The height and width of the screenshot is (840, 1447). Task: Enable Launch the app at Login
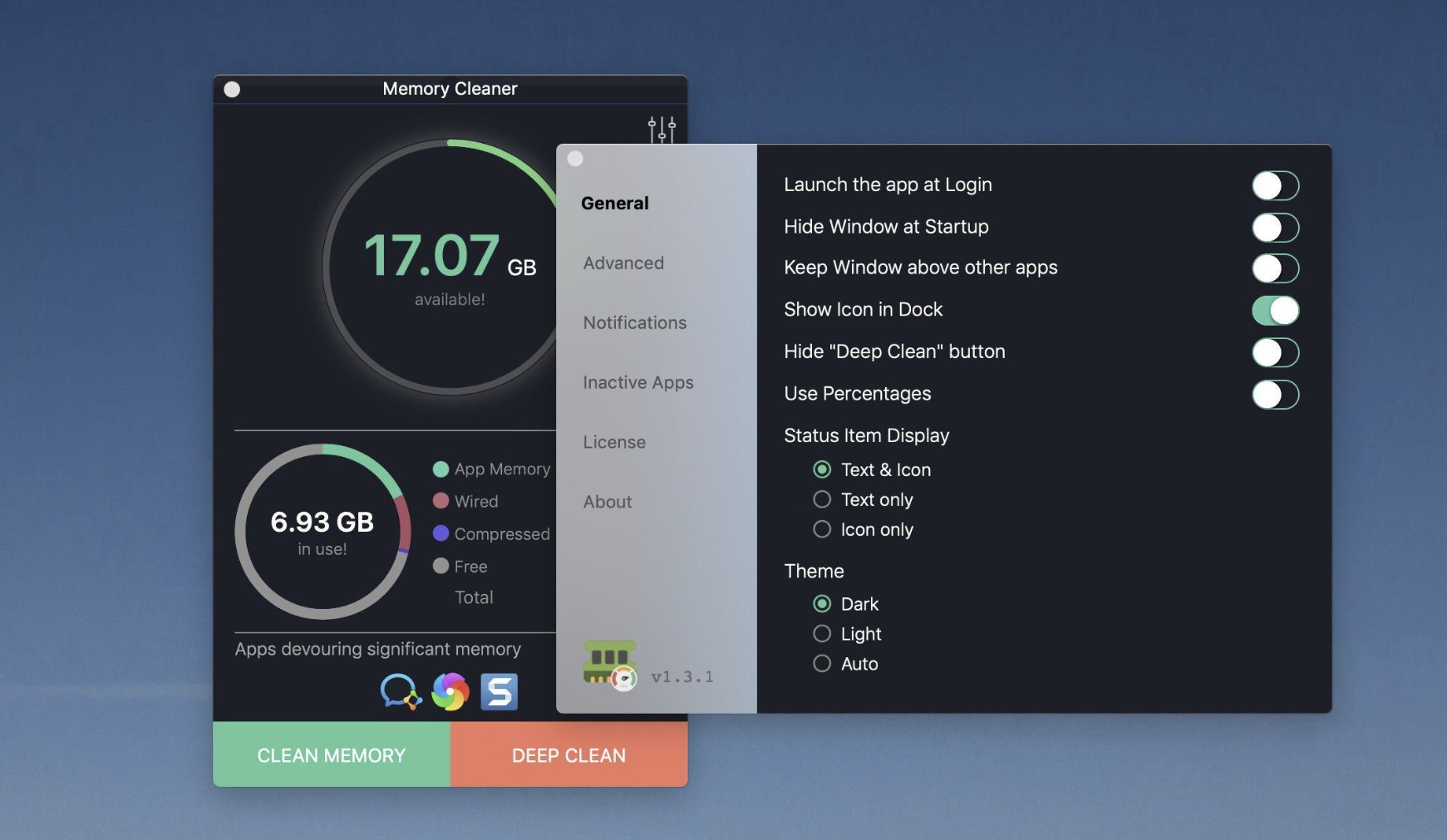1275,185
